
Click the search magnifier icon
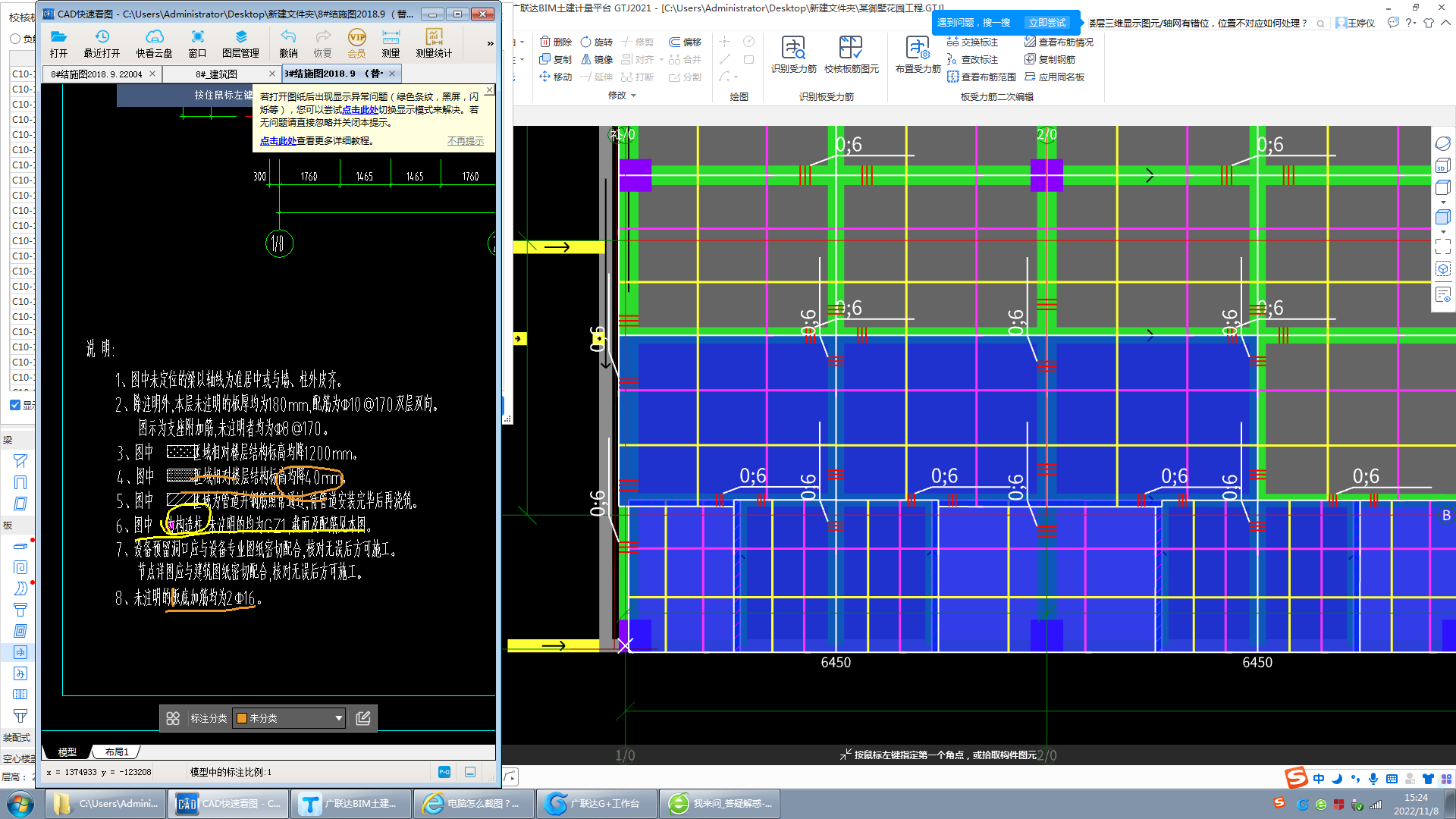(x=1320, y=24)
